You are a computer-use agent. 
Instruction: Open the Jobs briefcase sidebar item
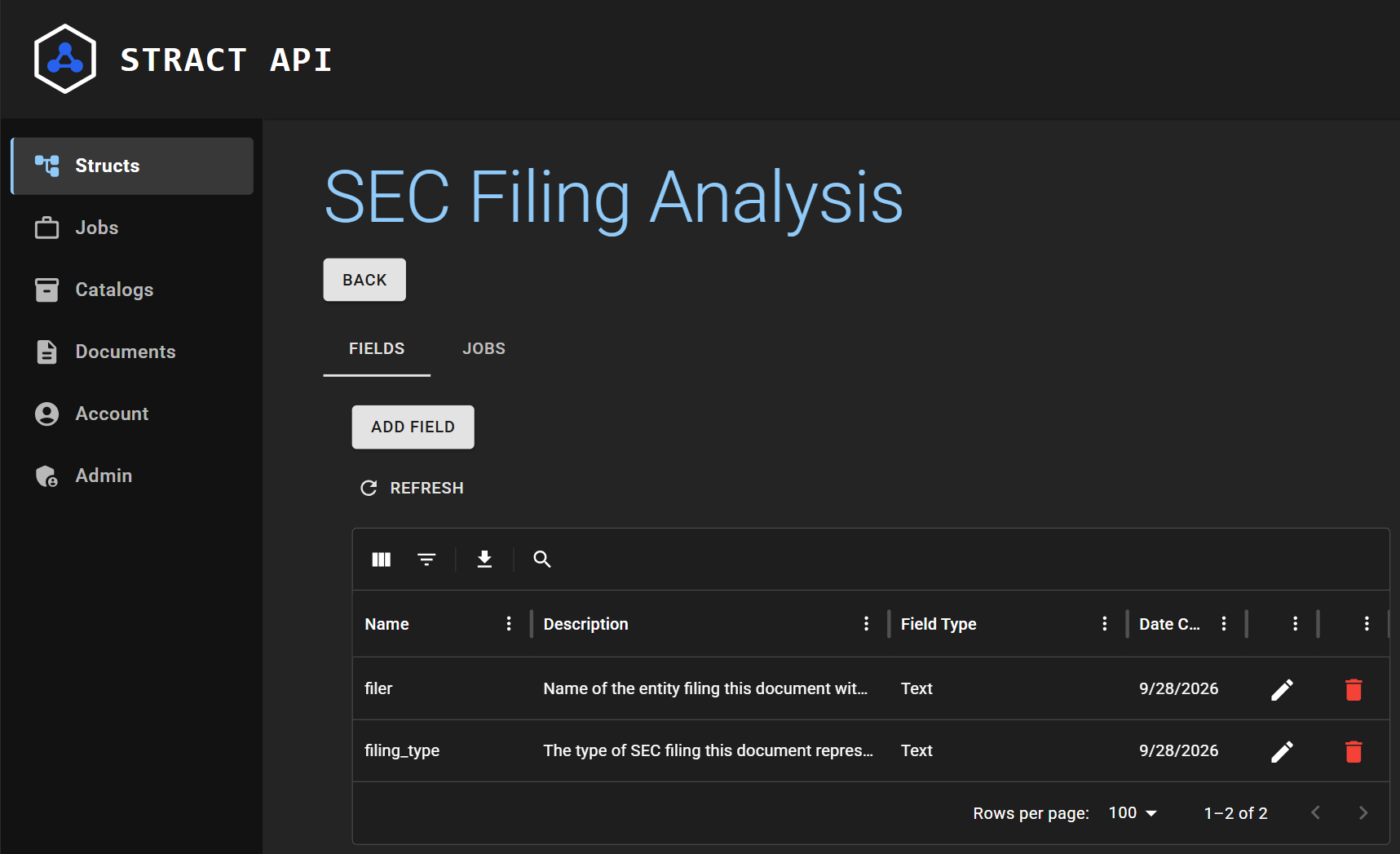[132, 228]
